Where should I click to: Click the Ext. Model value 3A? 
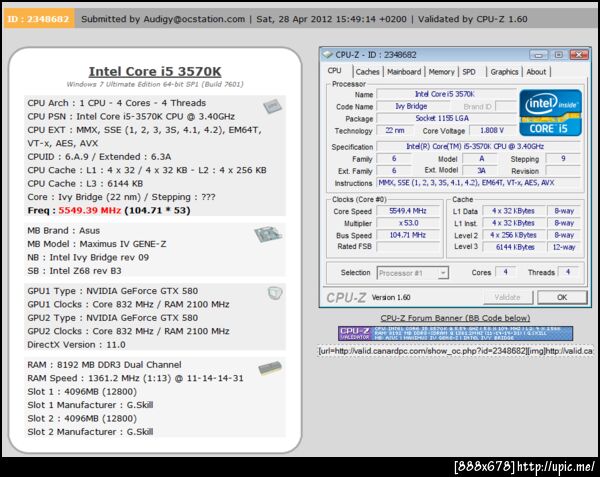click(480, 171)
